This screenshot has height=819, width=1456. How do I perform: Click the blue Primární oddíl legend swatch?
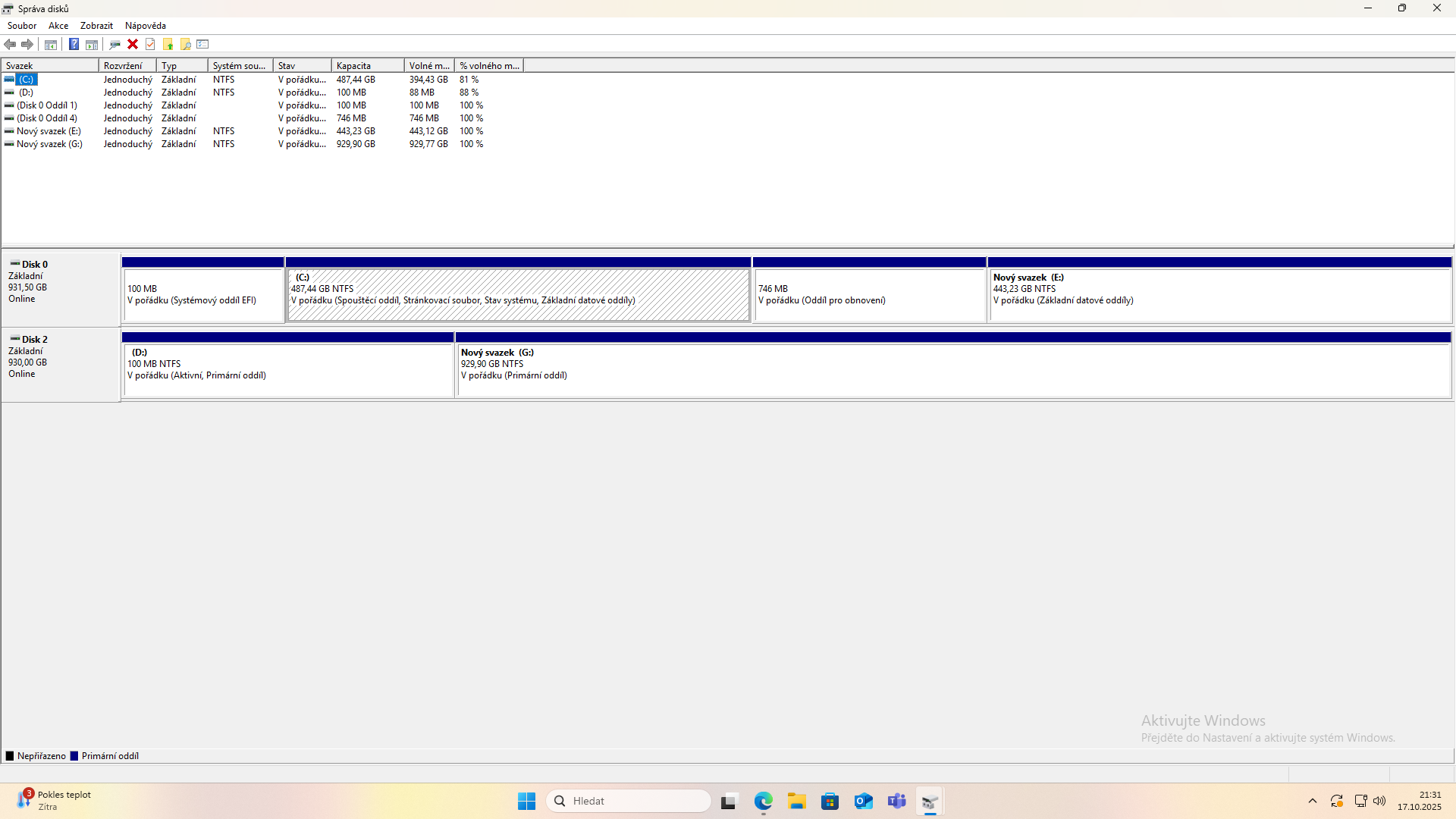pyautogui.click(x=74, y=756)
